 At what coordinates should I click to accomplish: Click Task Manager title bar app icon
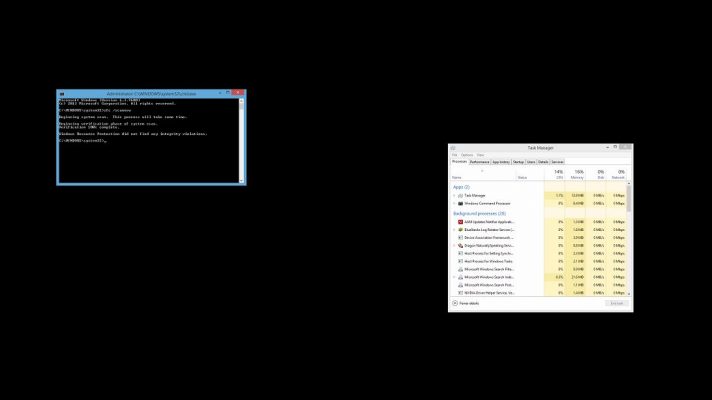point(453,148)
